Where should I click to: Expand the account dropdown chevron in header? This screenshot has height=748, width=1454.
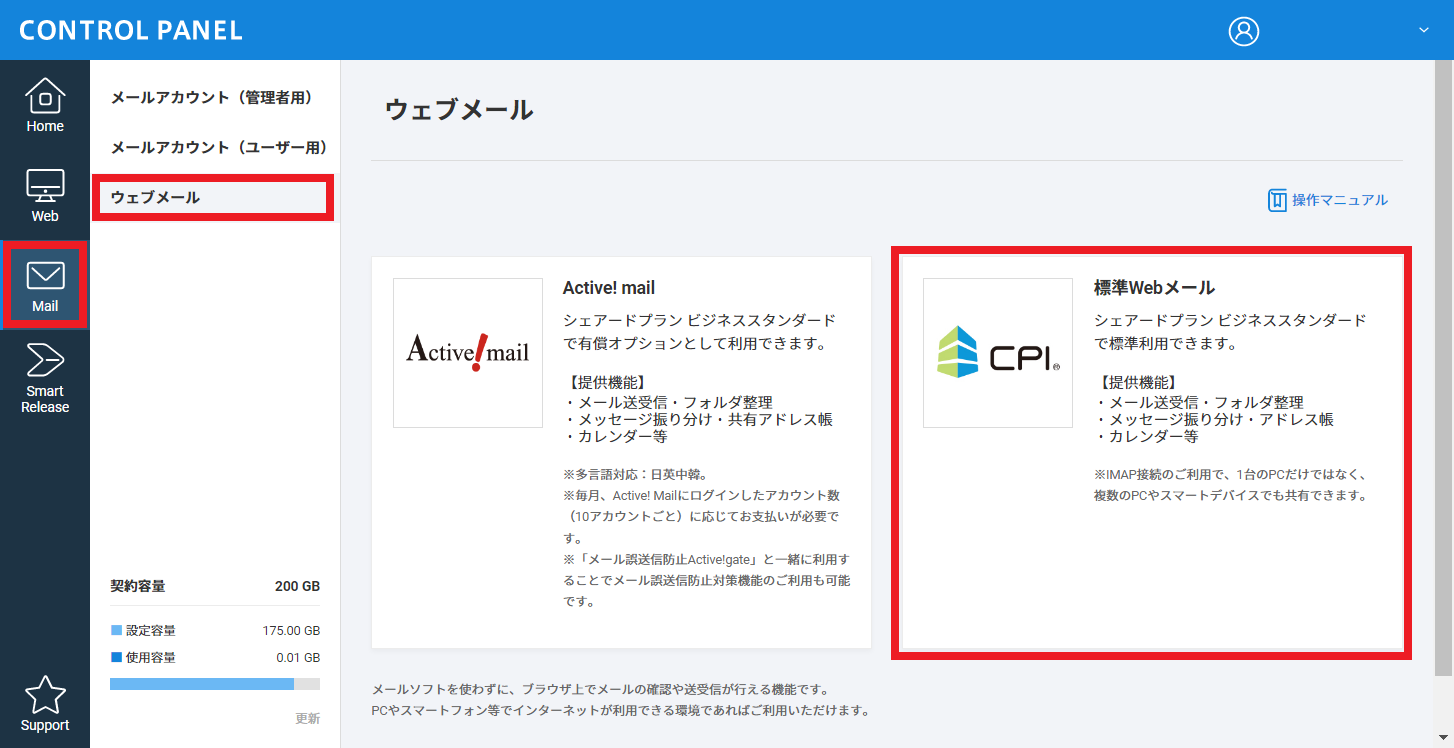click(x=1424, y=30)
